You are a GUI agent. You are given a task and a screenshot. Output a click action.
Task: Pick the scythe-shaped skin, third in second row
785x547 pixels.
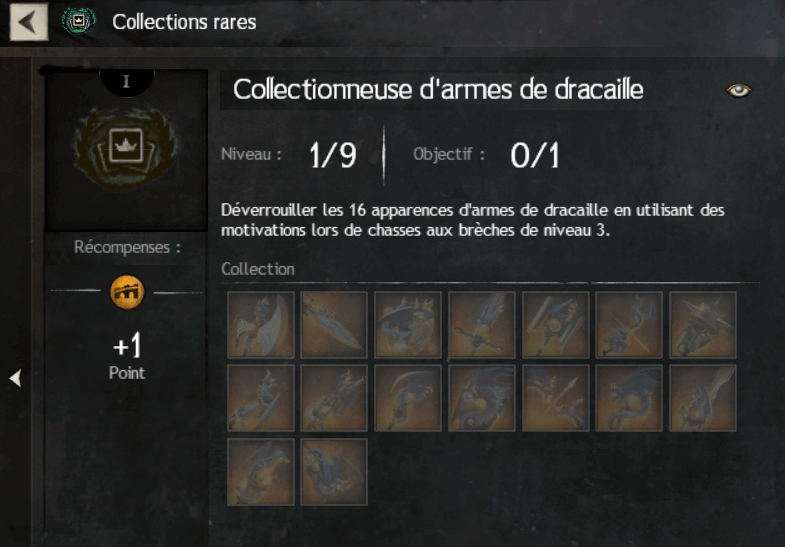(x=408, y=398)
